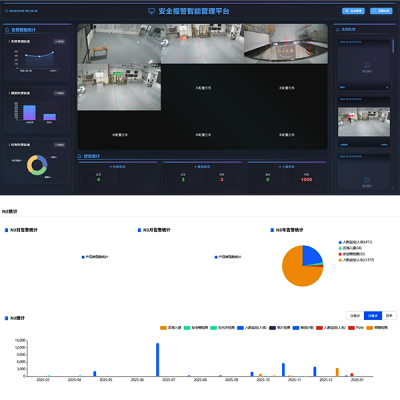The width and height of the screenshot is (400, 400).
Task: Click the first blue button in the top-right header
Action: 353,11
